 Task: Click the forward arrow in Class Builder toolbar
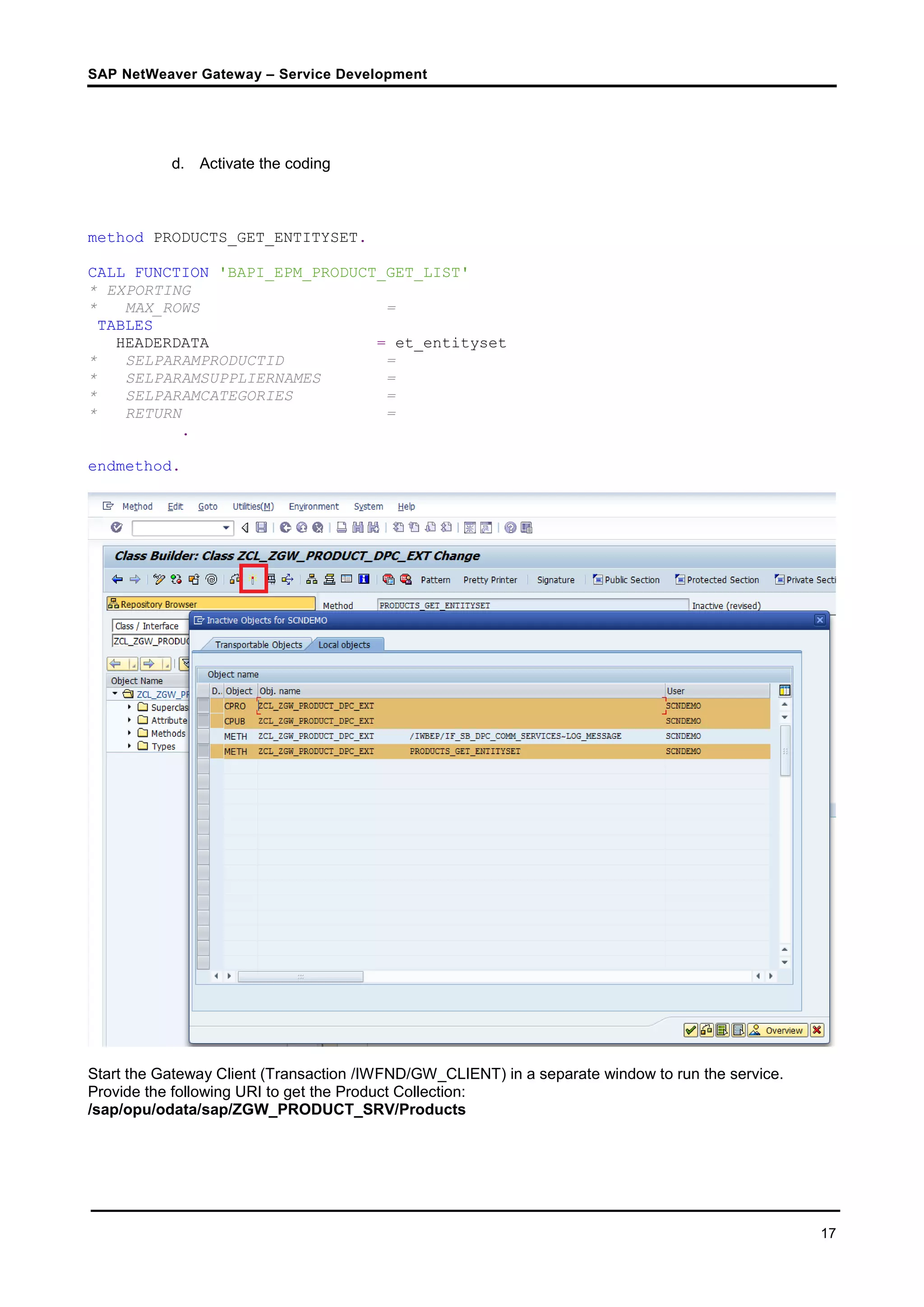pos(135,579)
